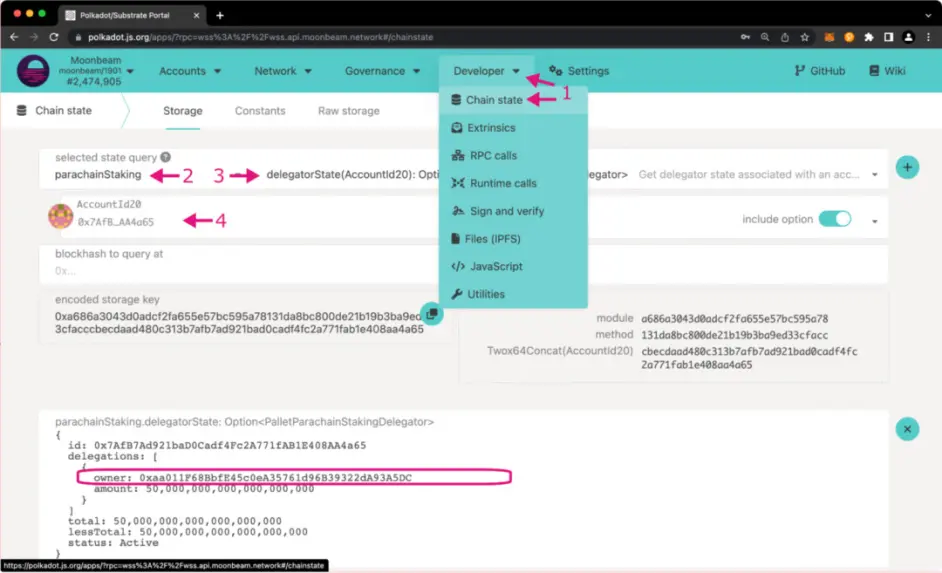Screen dimensions: 942x573
Task: Open the delegatorState method dropdown arrow
Action: click(875, 175)
